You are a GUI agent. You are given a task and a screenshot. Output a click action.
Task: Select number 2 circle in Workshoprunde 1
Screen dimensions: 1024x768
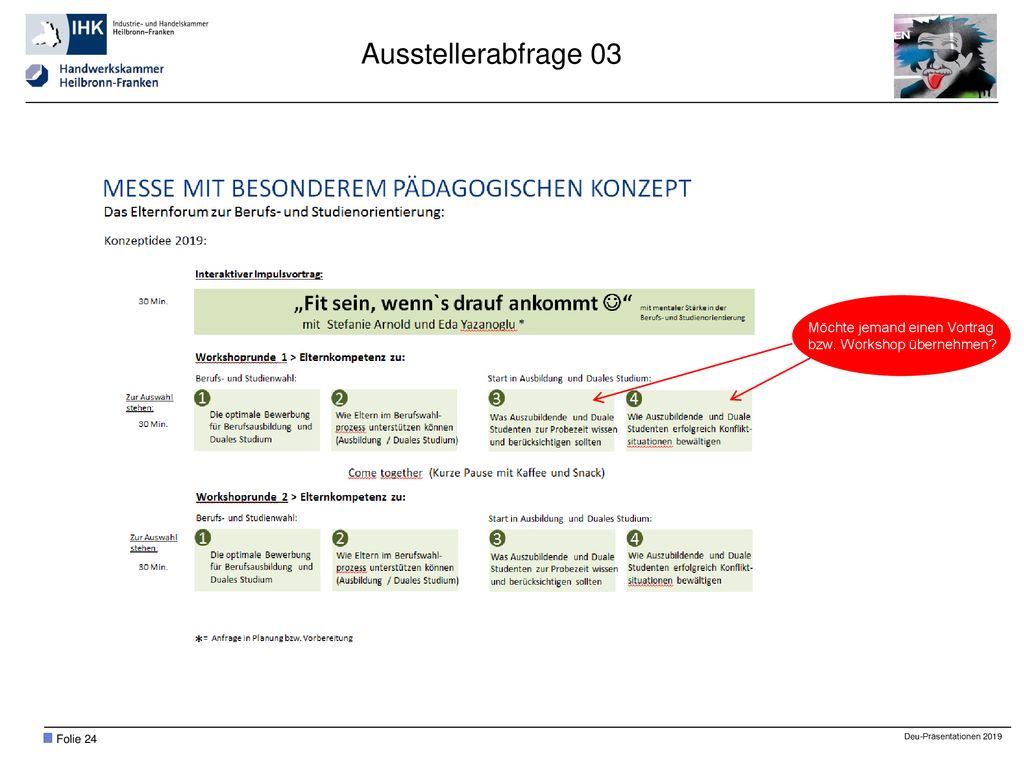click(x=340, y=398)
